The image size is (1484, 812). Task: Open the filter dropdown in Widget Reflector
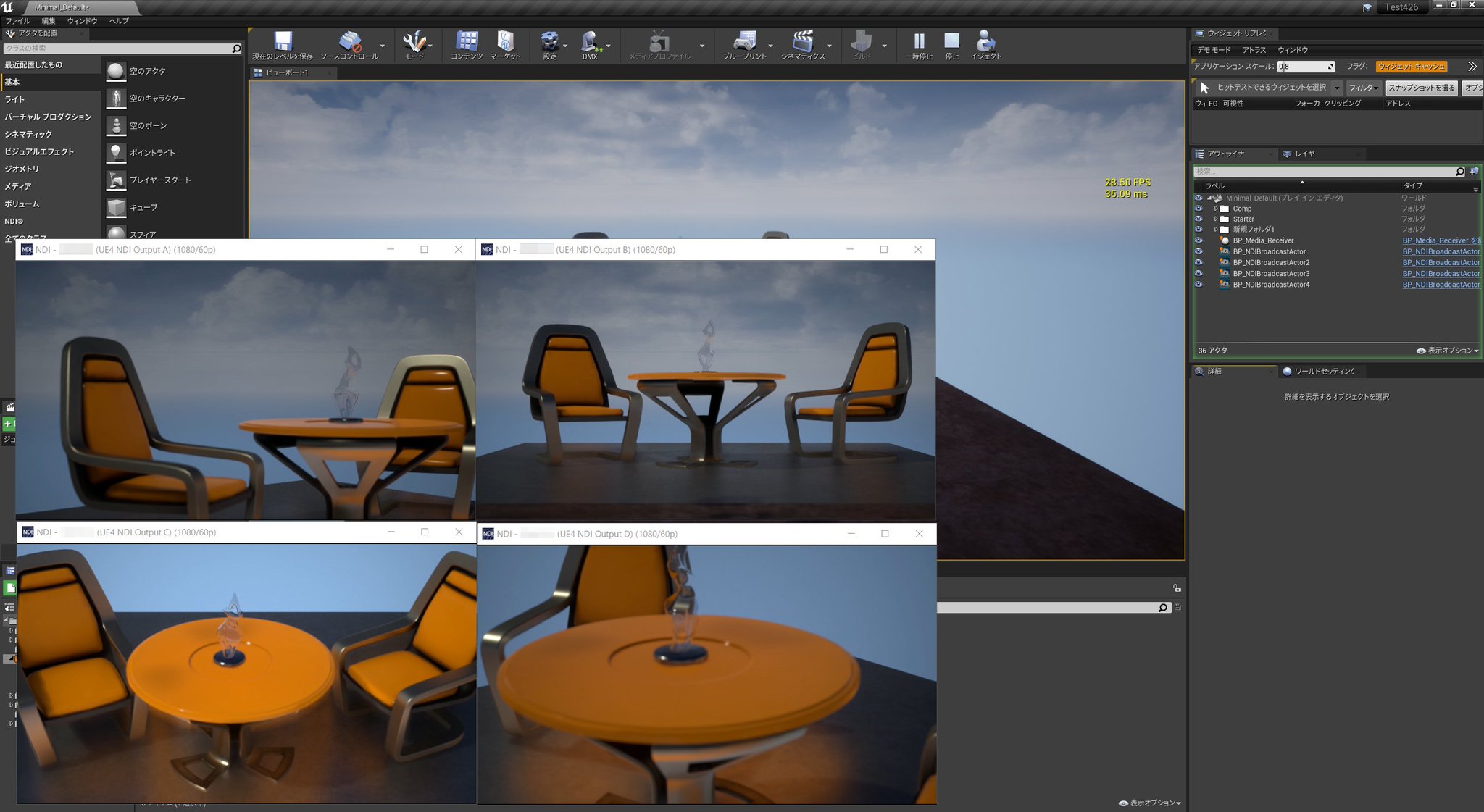click(x=1364, y=88)
